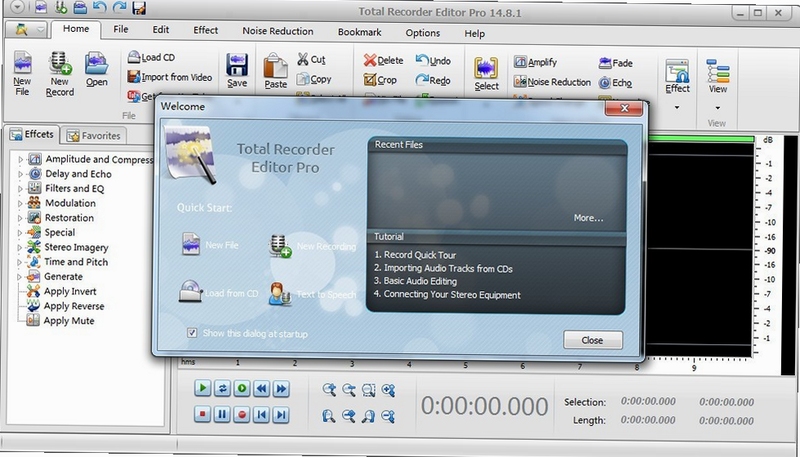Expand the Time and Pitch category
This screenshot has height=457, width=800.
tap(20, 263)
